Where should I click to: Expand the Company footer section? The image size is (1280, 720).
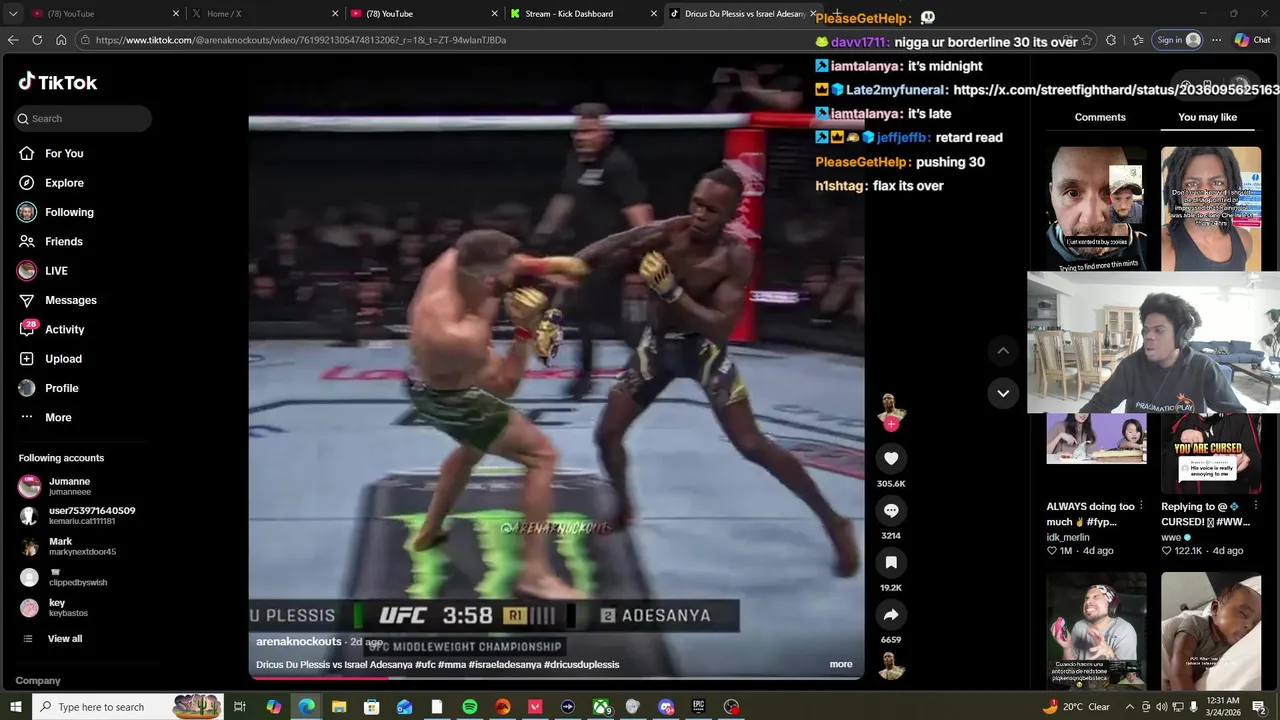coord(38,680)
